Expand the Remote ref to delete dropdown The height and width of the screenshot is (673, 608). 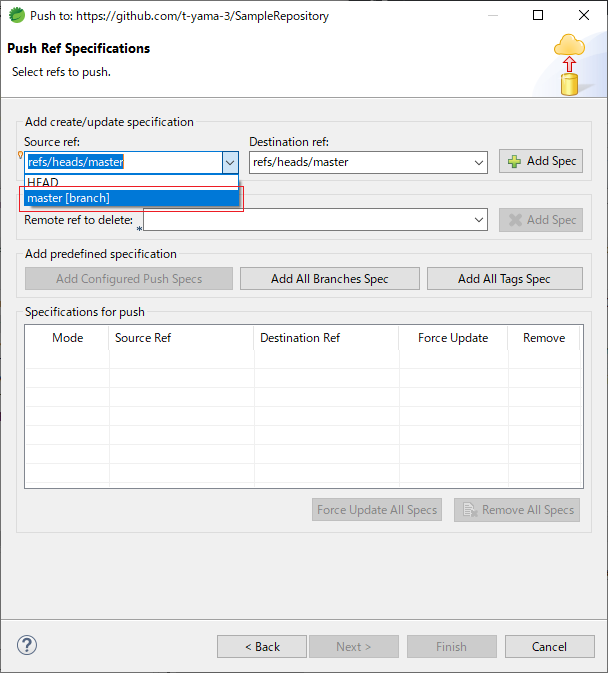pos(478,220)
